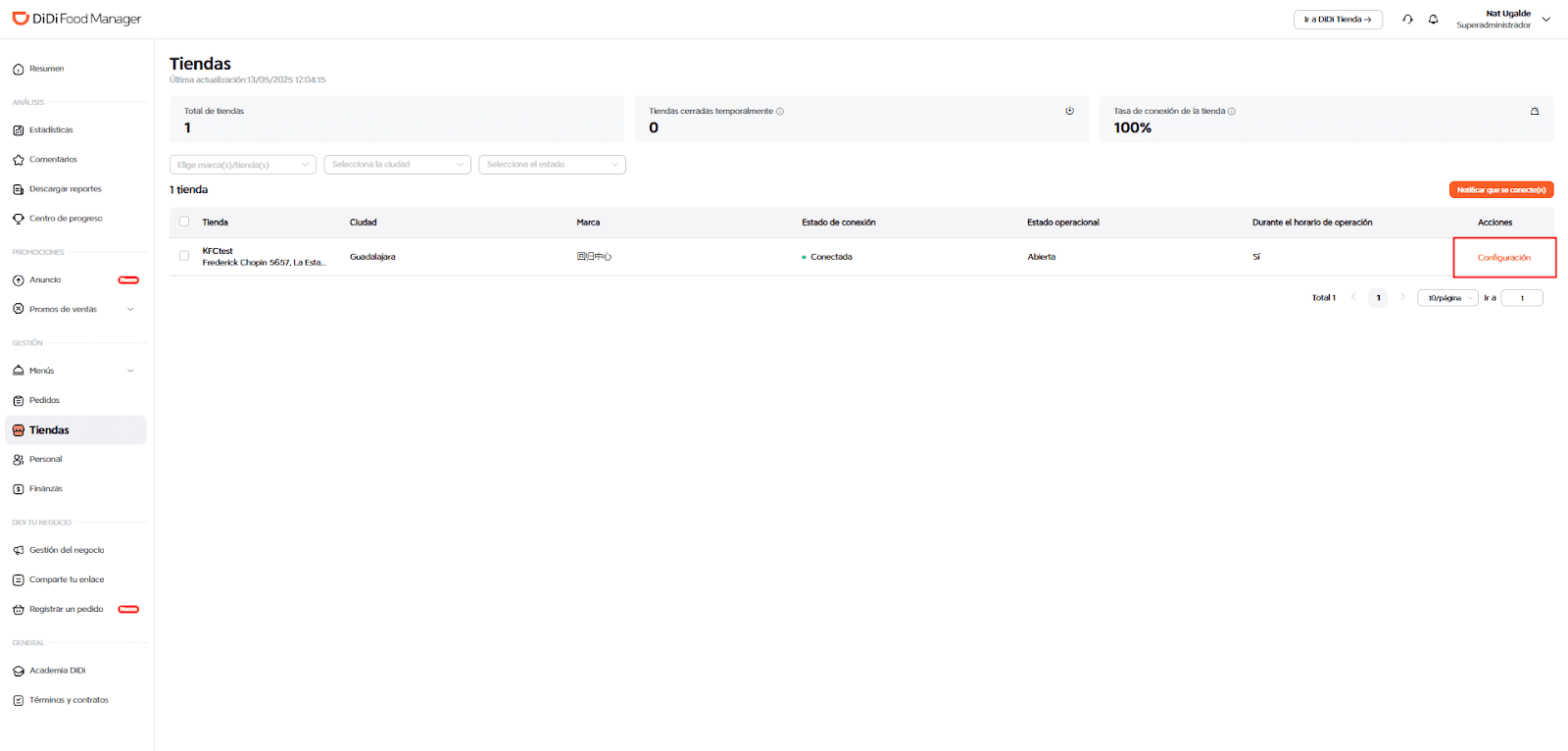Check the KFCtest store row checkbox
Image resolution: width=1568 pixels, height=751 pixels.
pyautogui.click(x=184, y=256)
